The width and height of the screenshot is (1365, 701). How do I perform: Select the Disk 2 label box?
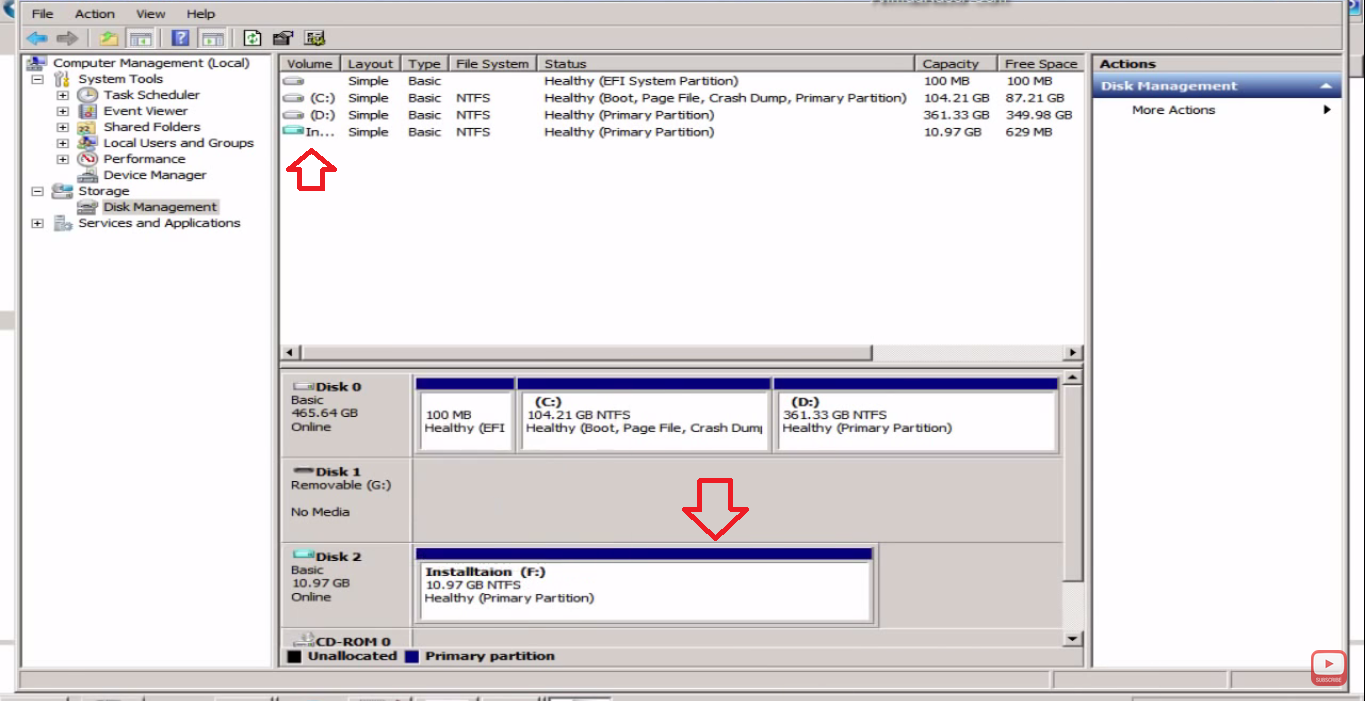[346, 585]
